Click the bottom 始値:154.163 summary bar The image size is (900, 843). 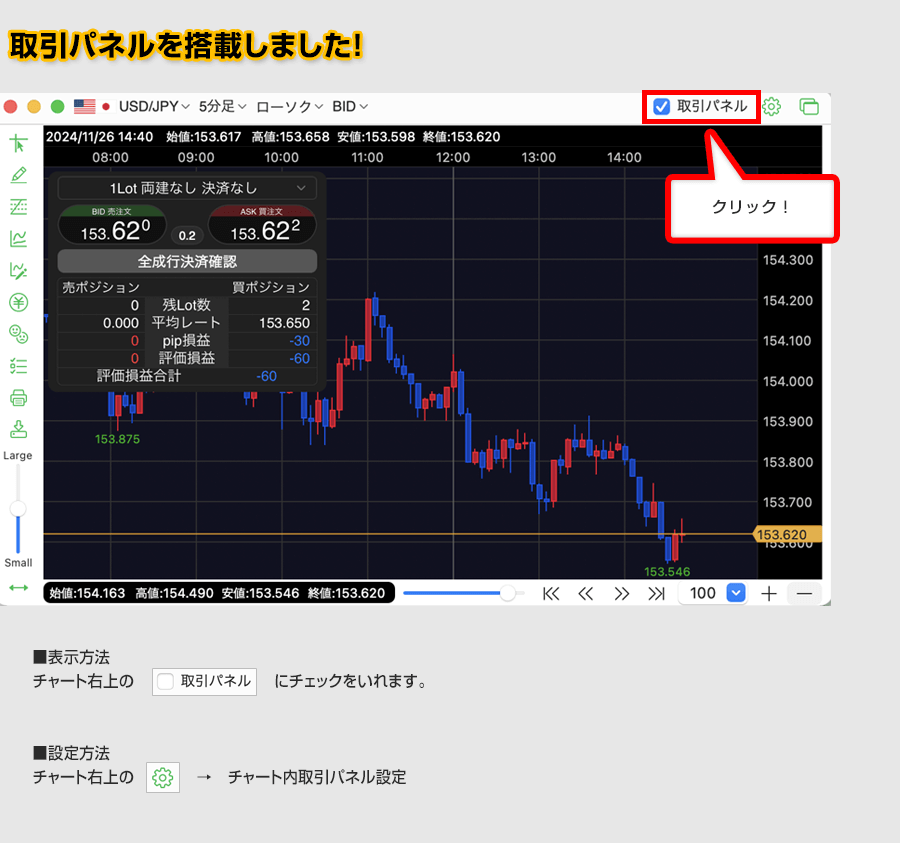pyautogui.click(x=219, y=593)
